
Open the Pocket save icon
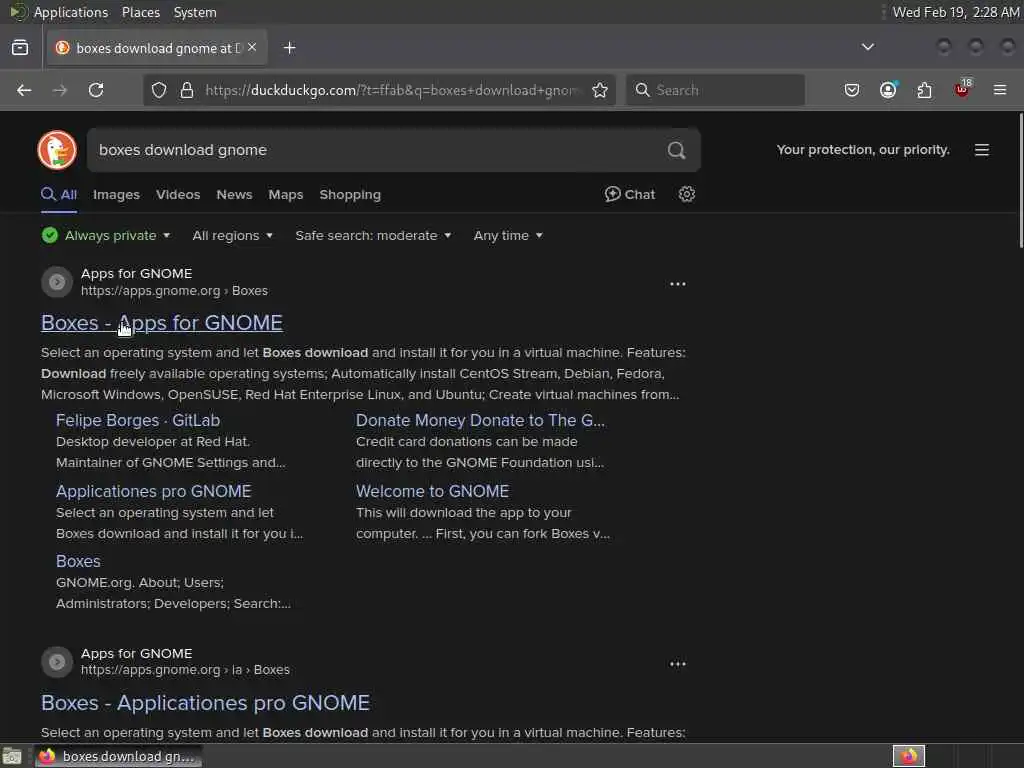click(852, 90)
